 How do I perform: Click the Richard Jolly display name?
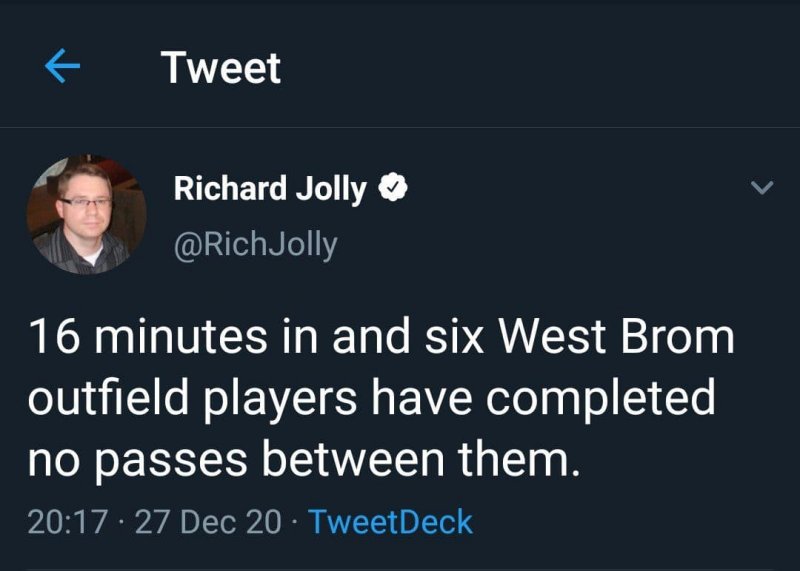click(x=270, y=188)
